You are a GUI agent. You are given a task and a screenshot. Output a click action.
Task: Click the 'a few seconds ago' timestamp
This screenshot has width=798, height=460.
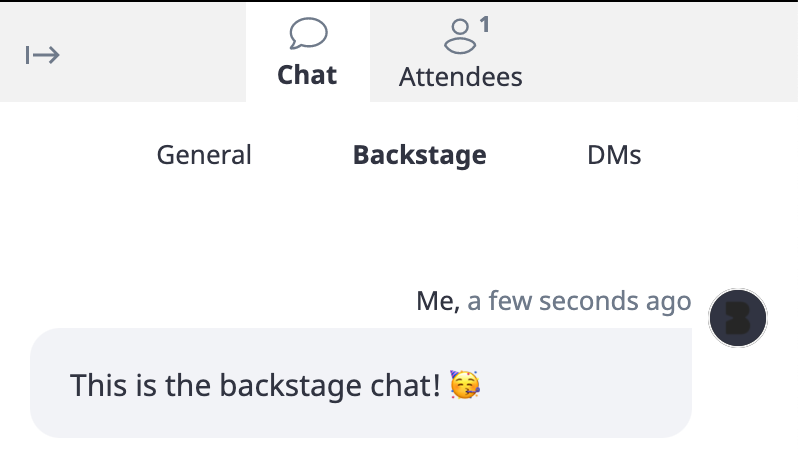click(579, 301)
